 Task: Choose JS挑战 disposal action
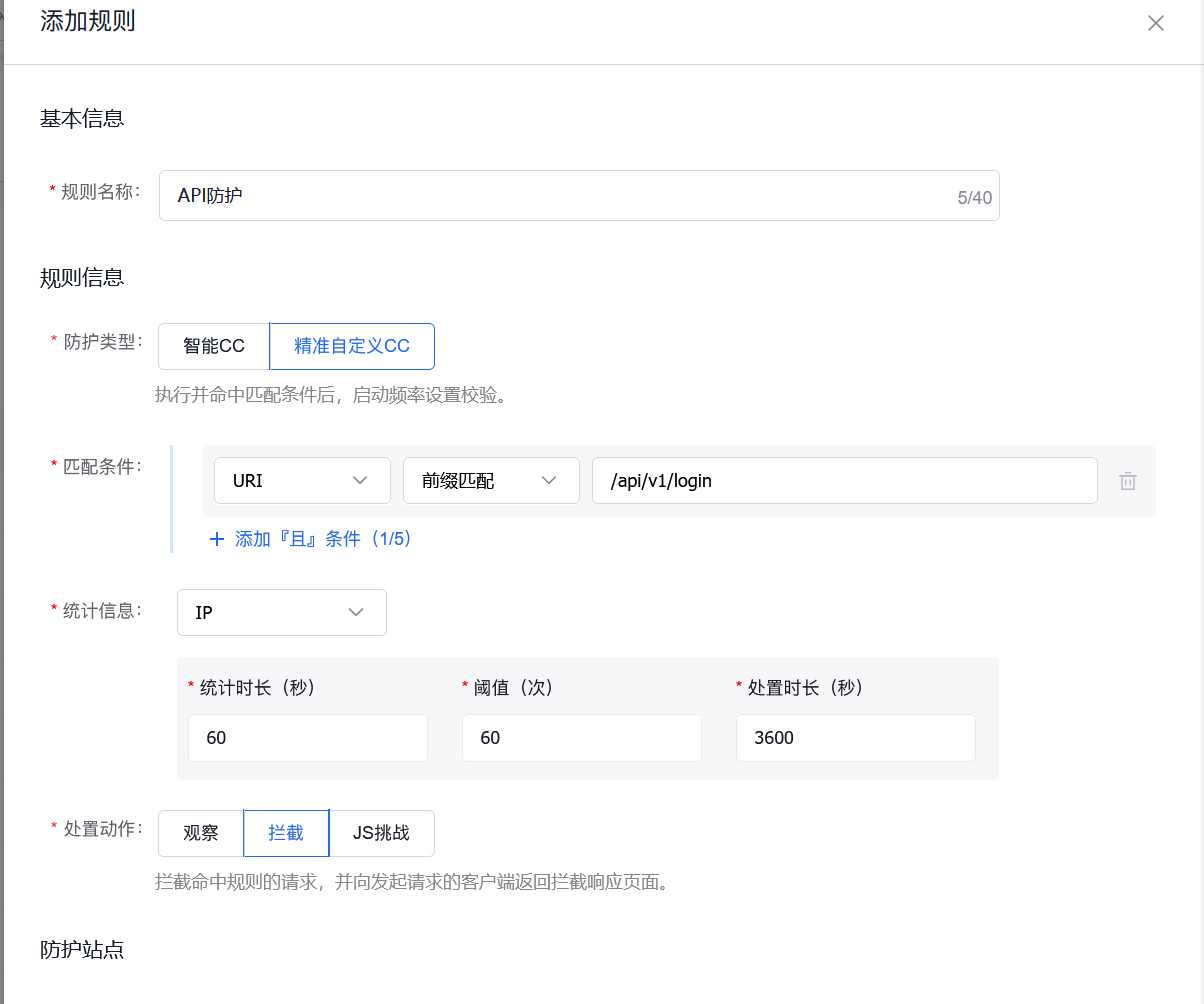coord(382,833)
